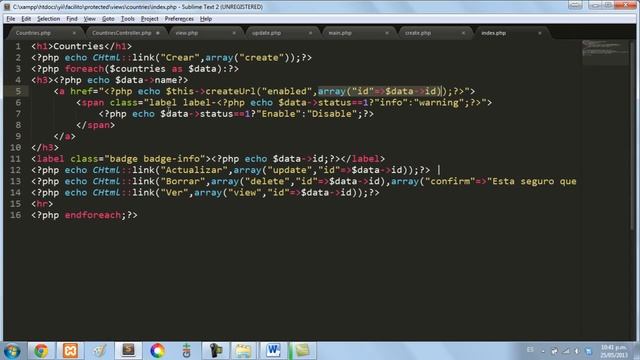This screenshot has width=640, height=360.
Task: Click line number 16 in gutter
Action: pyautogui.click(x=16, y=215)
